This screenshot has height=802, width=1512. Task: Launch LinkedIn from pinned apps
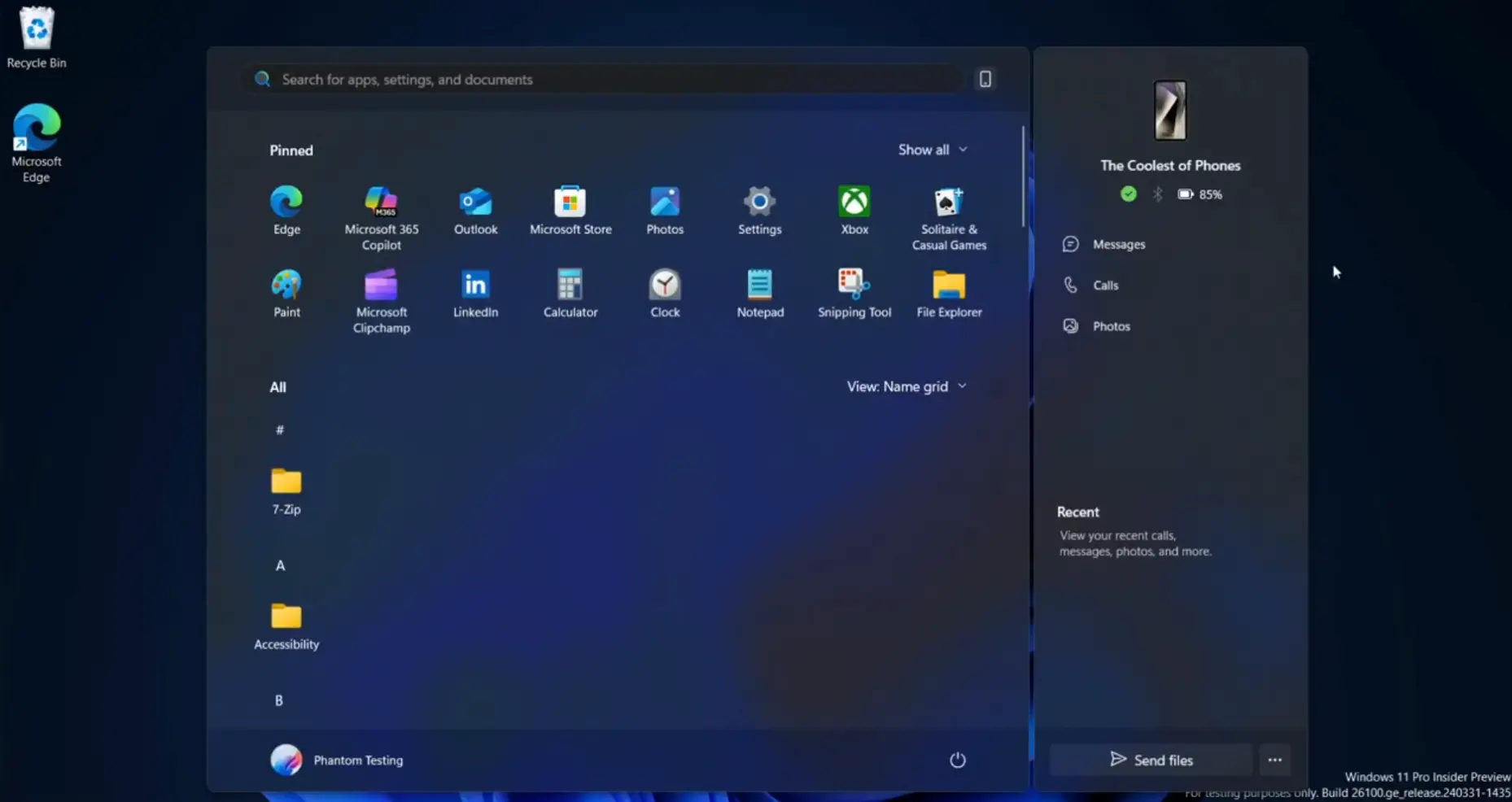(x=475, y=293)
